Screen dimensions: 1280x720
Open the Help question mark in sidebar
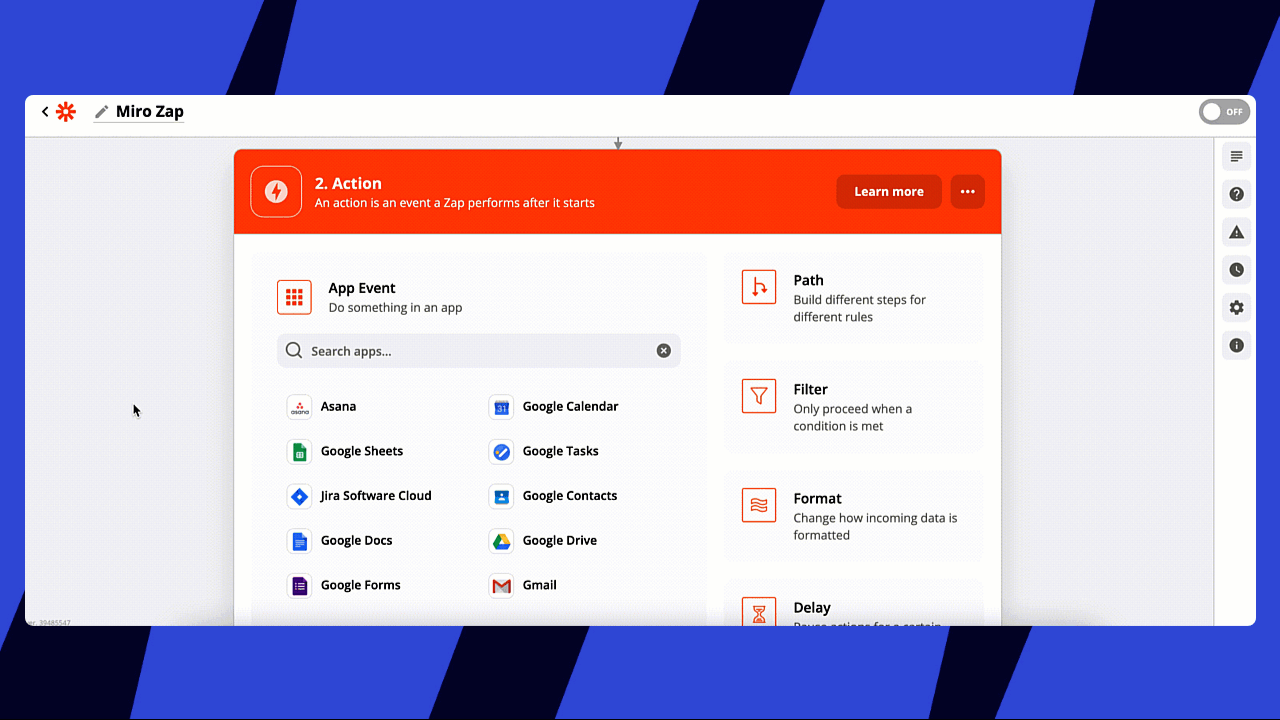pyautogui.click(x=1236, y=194)
